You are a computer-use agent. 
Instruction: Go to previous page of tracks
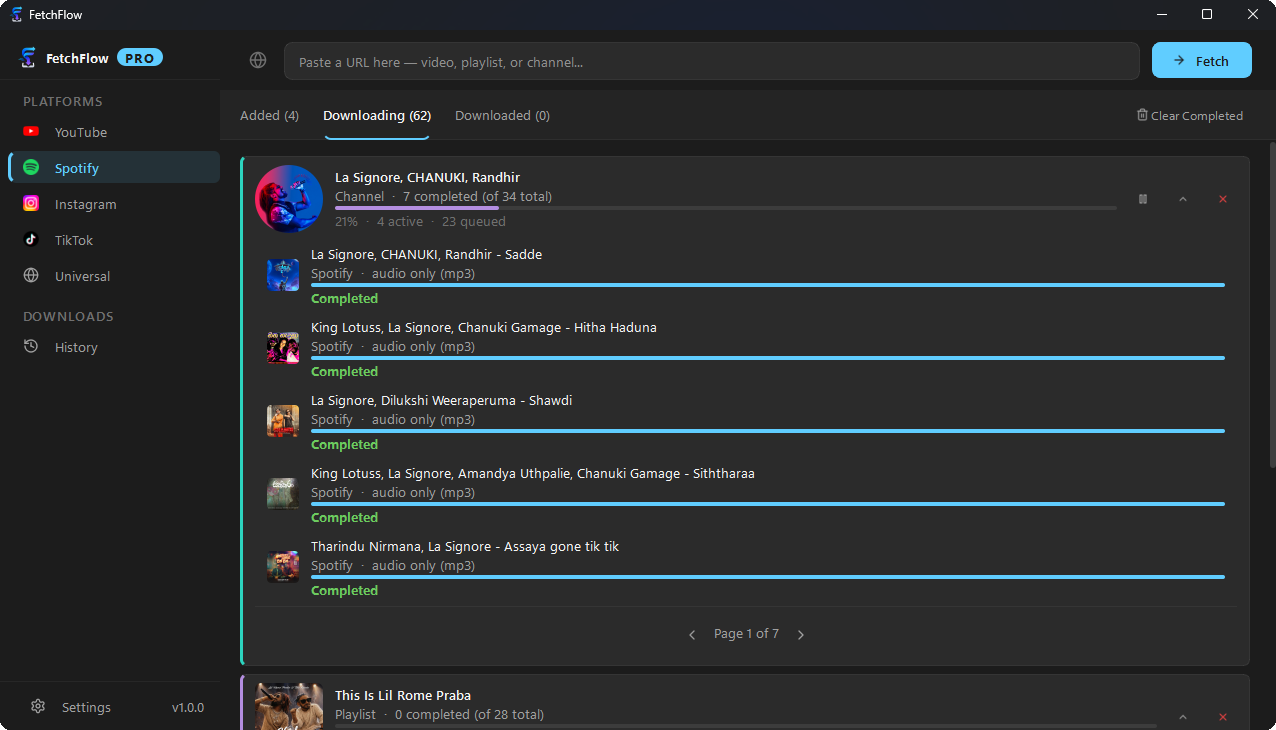[692, 634]
